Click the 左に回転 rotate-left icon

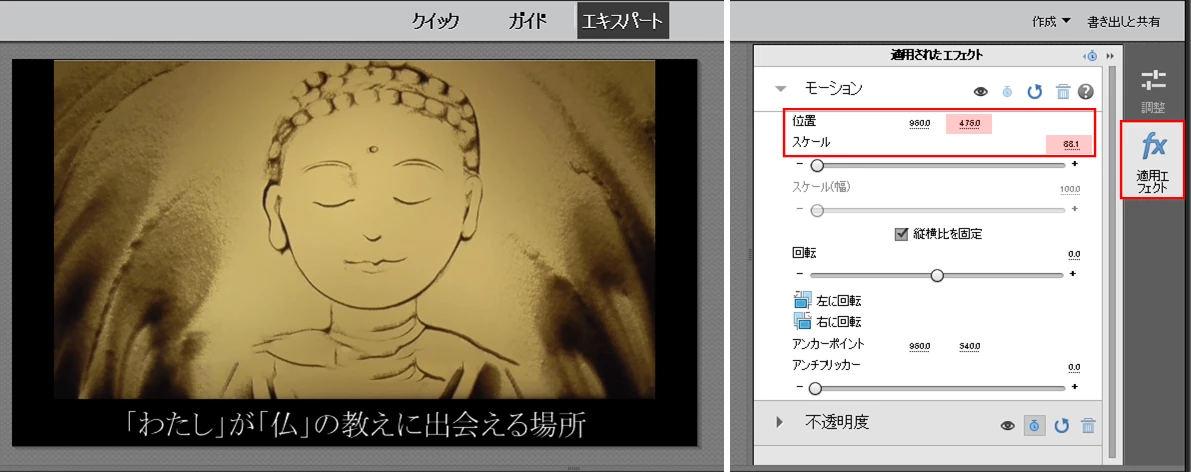(x=802, y=300)
